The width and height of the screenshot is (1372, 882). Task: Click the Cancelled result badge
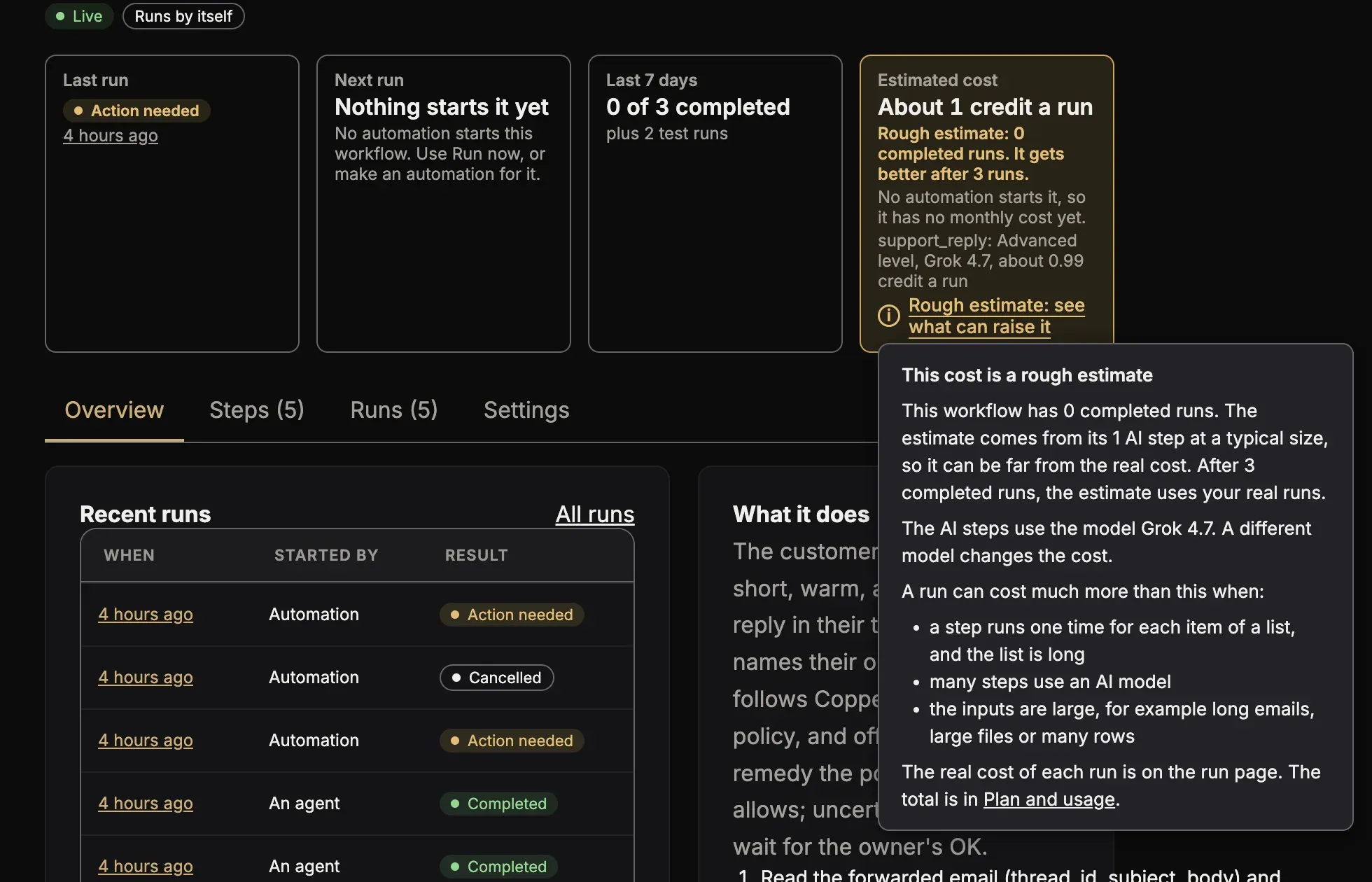[x=497, y=678]
